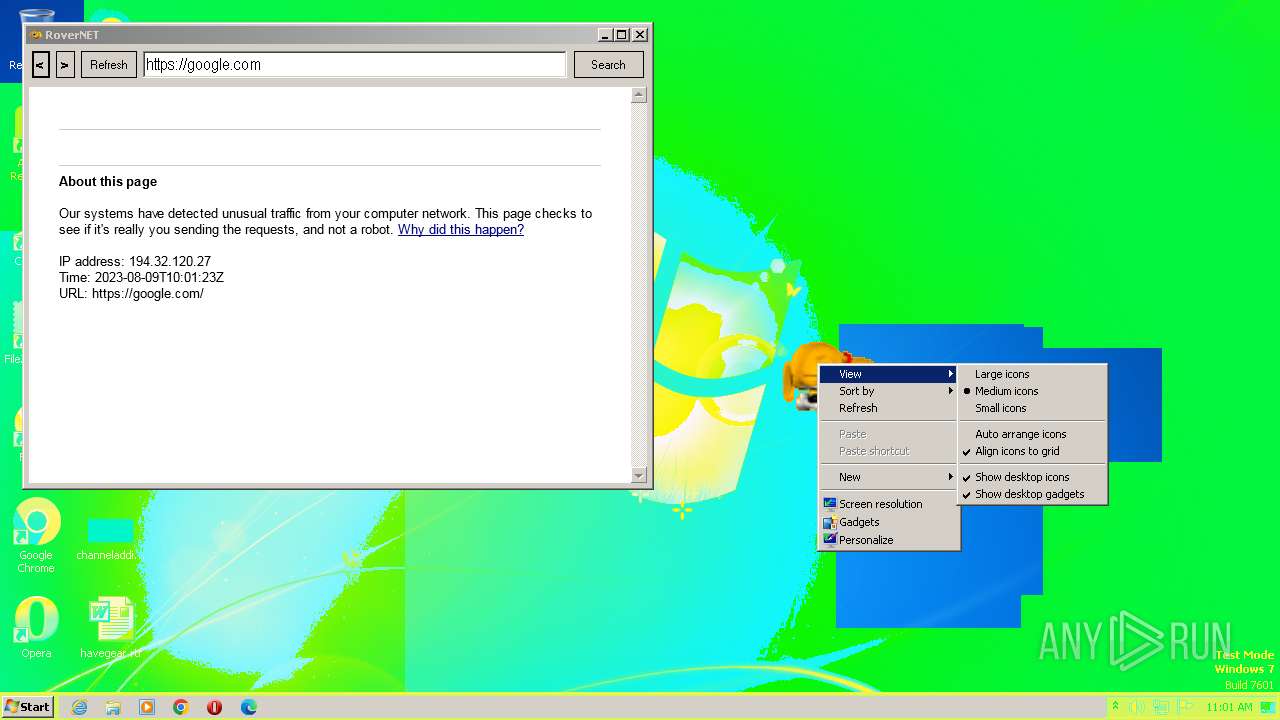Image resolution: width=1280 pixels, height=720 pixels.
Task: Click the Search button in RoverNET
Action: coord(608,65)
